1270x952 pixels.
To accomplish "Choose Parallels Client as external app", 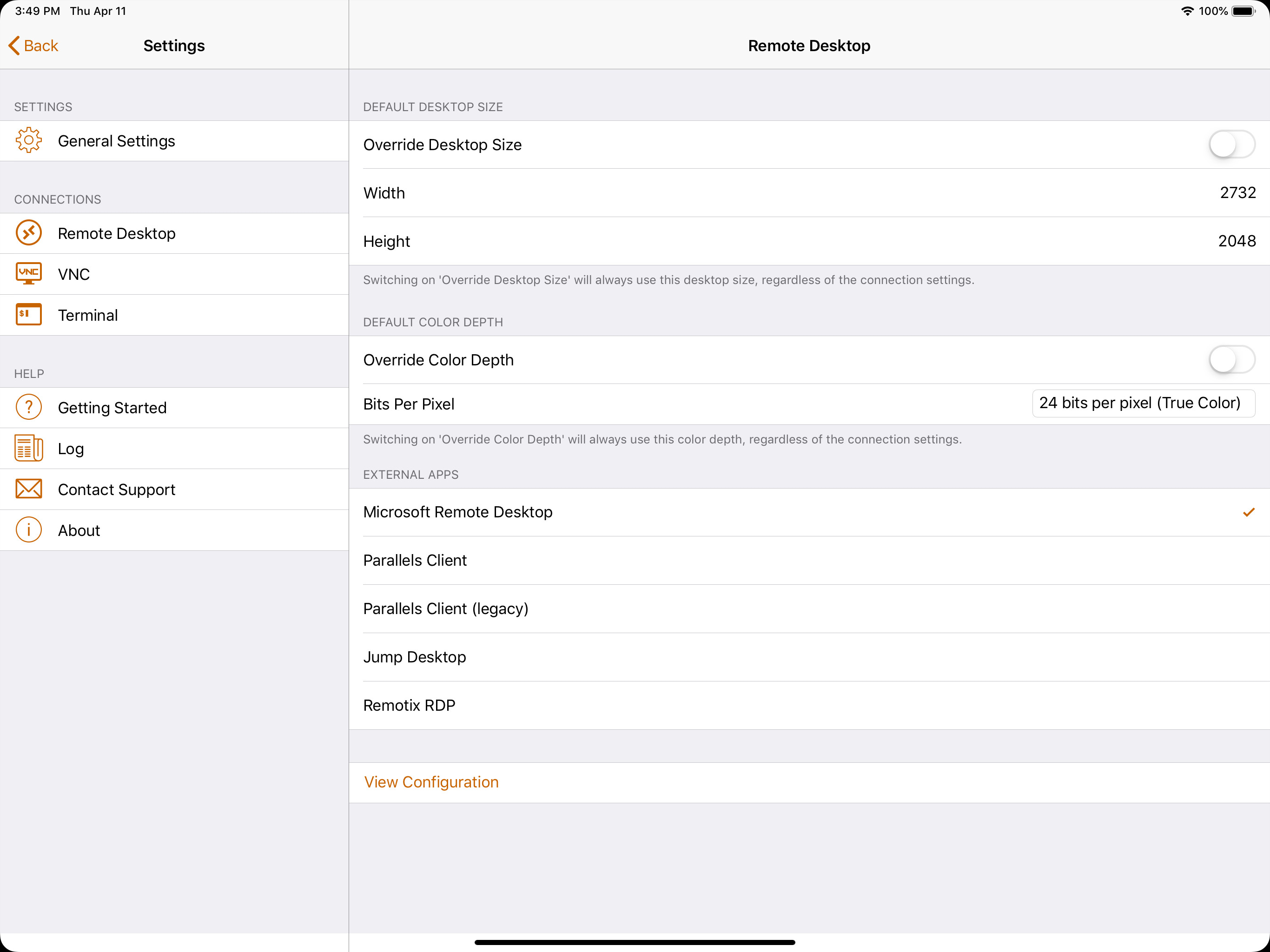I will coord(809,561).
